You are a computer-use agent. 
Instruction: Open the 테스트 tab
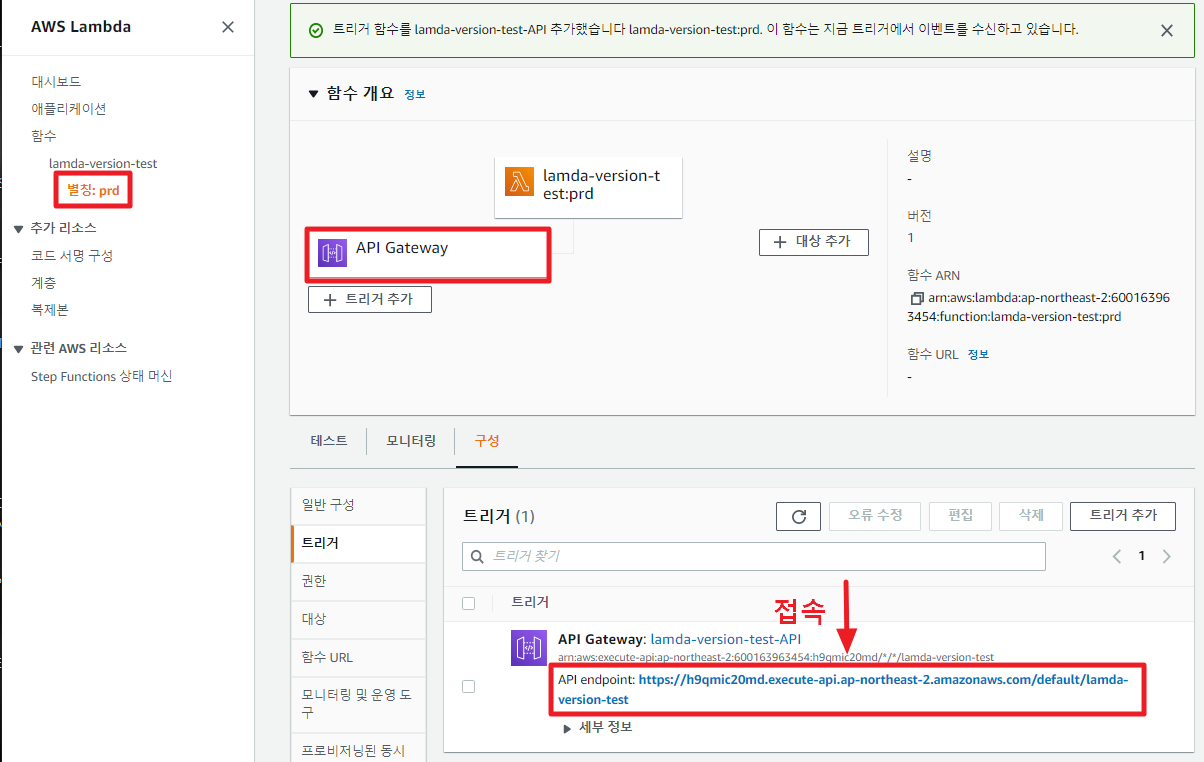click(x=329, y=440)
